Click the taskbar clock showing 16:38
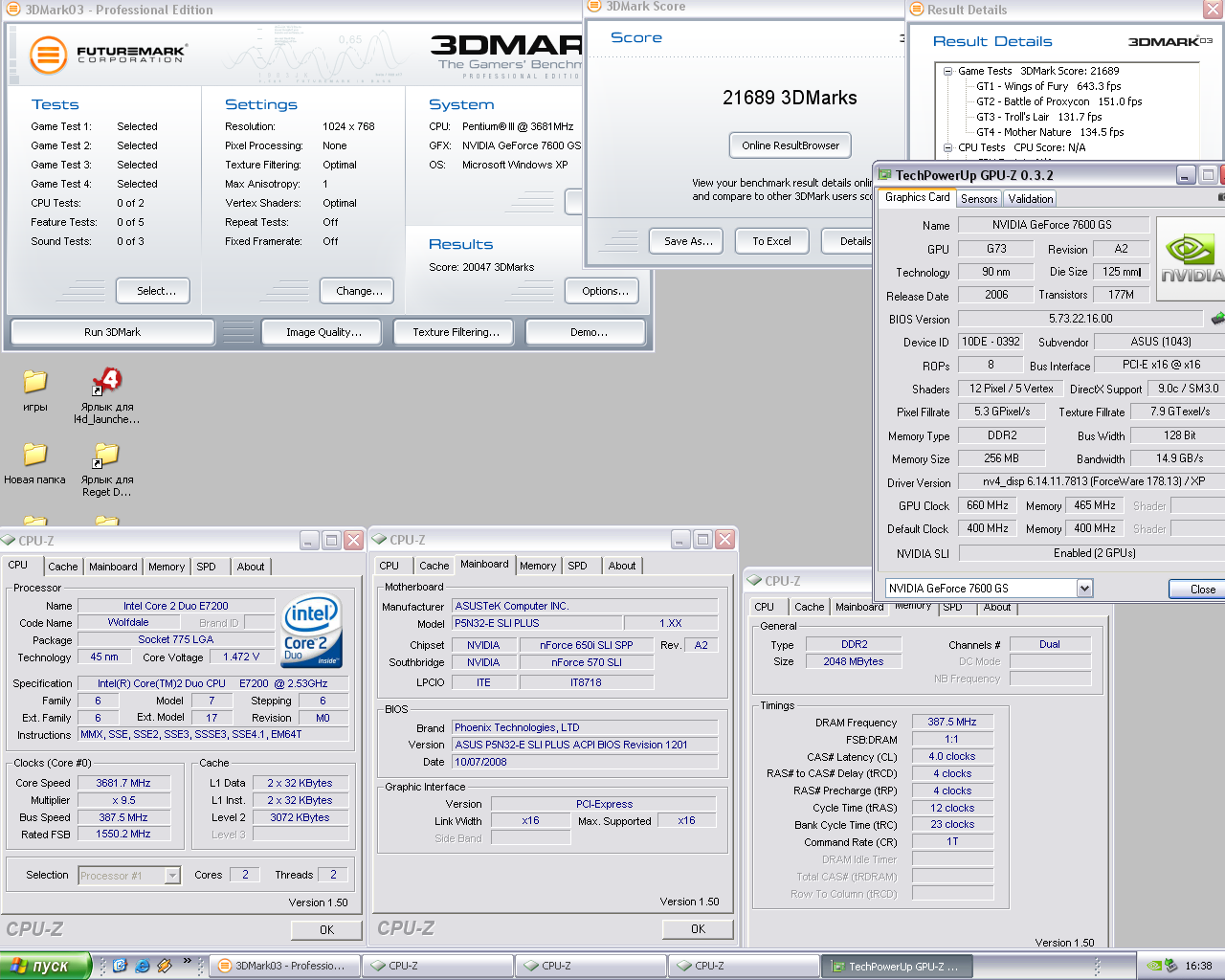This screenshot has width=1225, height=980. tap(1198, 966)
